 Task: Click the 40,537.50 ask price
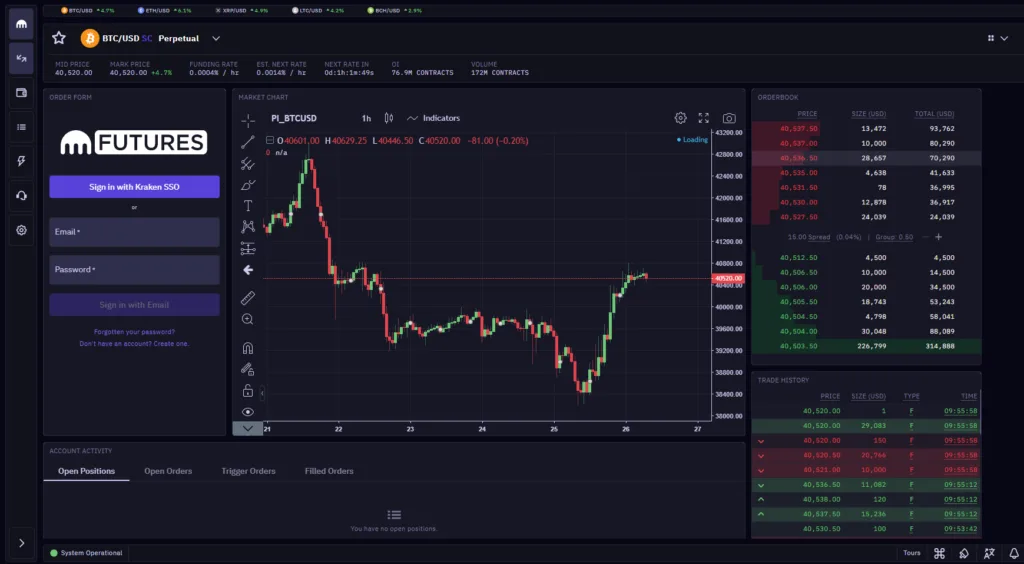coord(799,129)
